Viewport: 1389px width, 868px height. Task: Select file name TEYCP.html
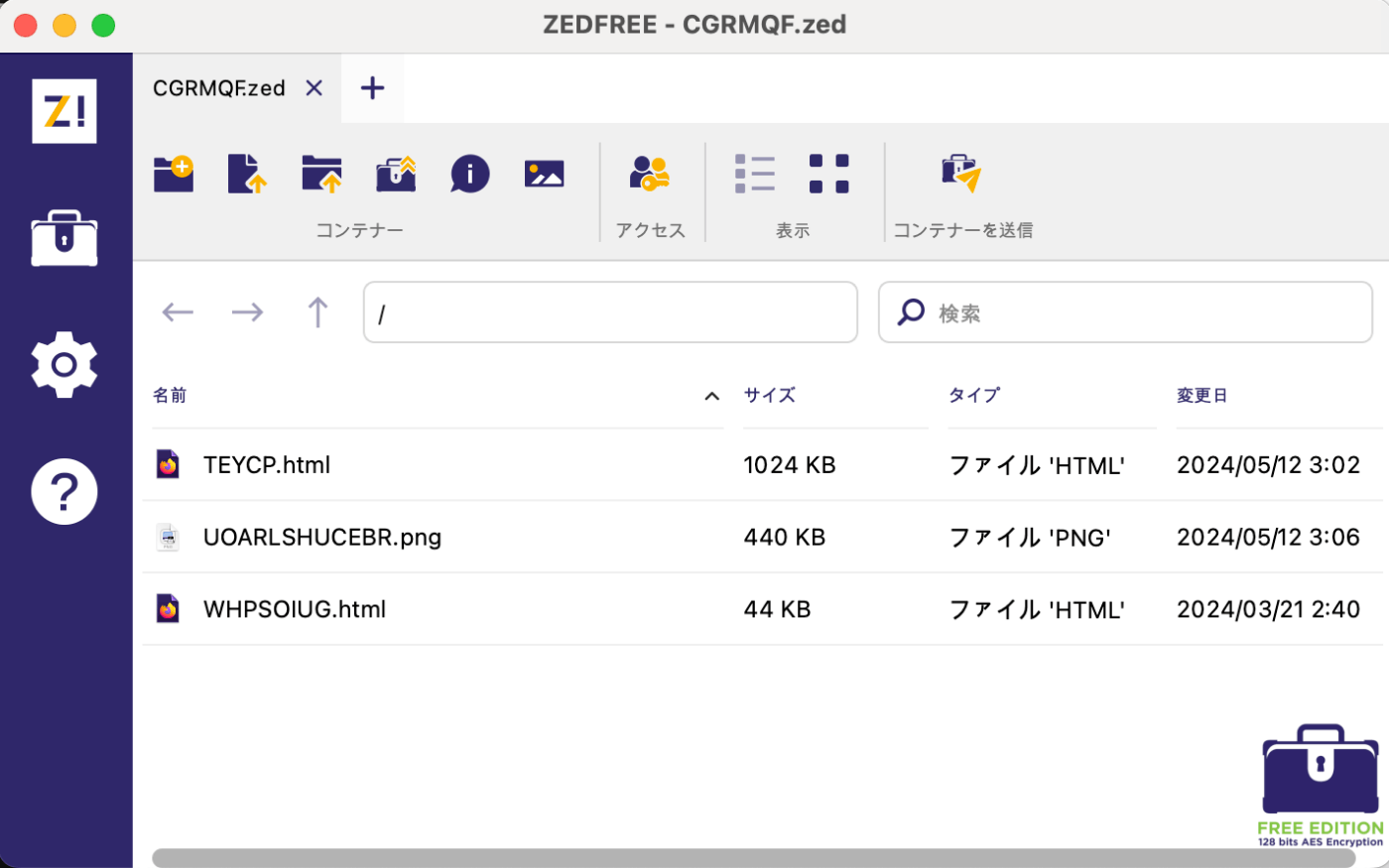click(267, 464)
